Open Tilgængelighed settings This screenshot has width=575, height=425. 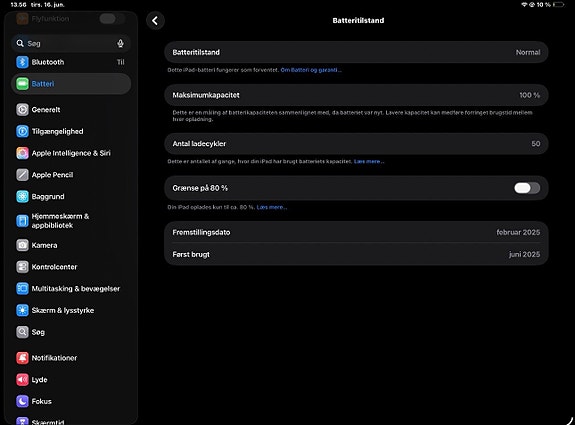71,131
